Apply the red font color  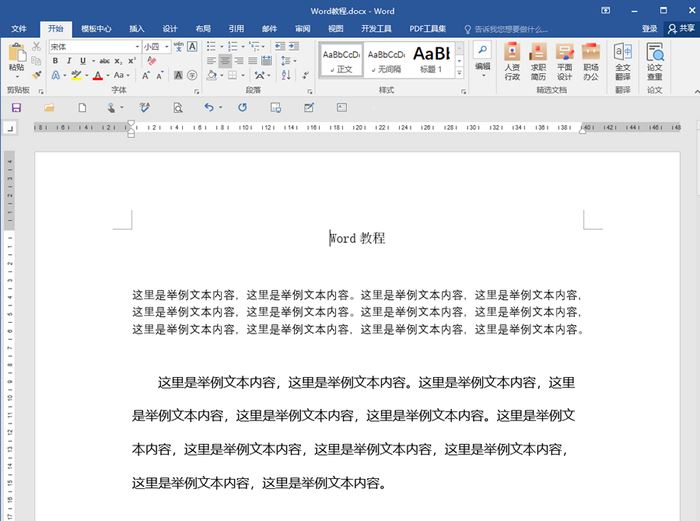point(98,75)
